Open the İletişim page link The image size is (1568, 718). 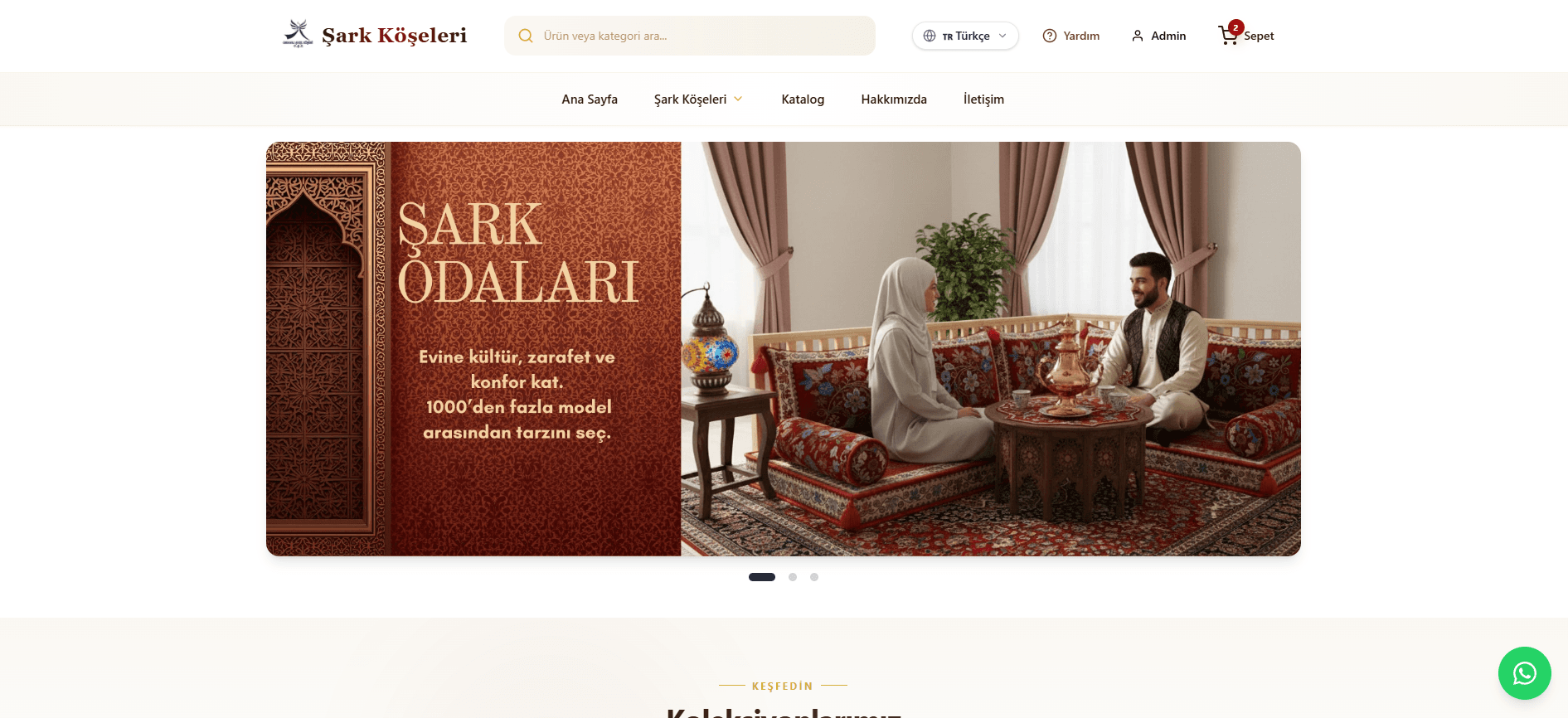983,99
